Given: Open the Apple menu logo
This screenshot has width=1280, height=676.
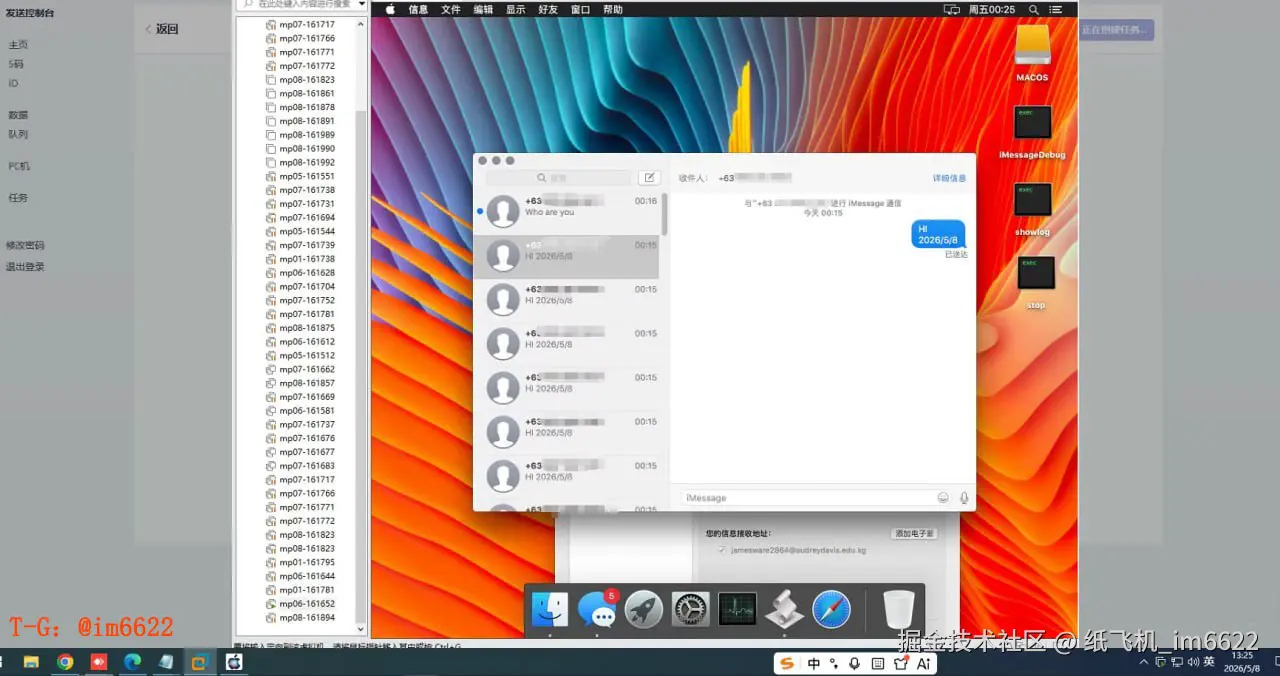Looking at the screenshot, I should coord(390,9).
